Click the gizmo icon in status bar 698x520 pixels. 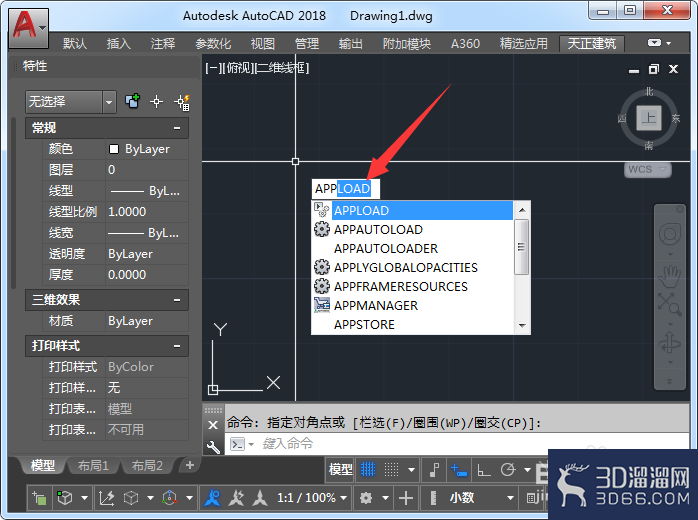coord(169,498)
